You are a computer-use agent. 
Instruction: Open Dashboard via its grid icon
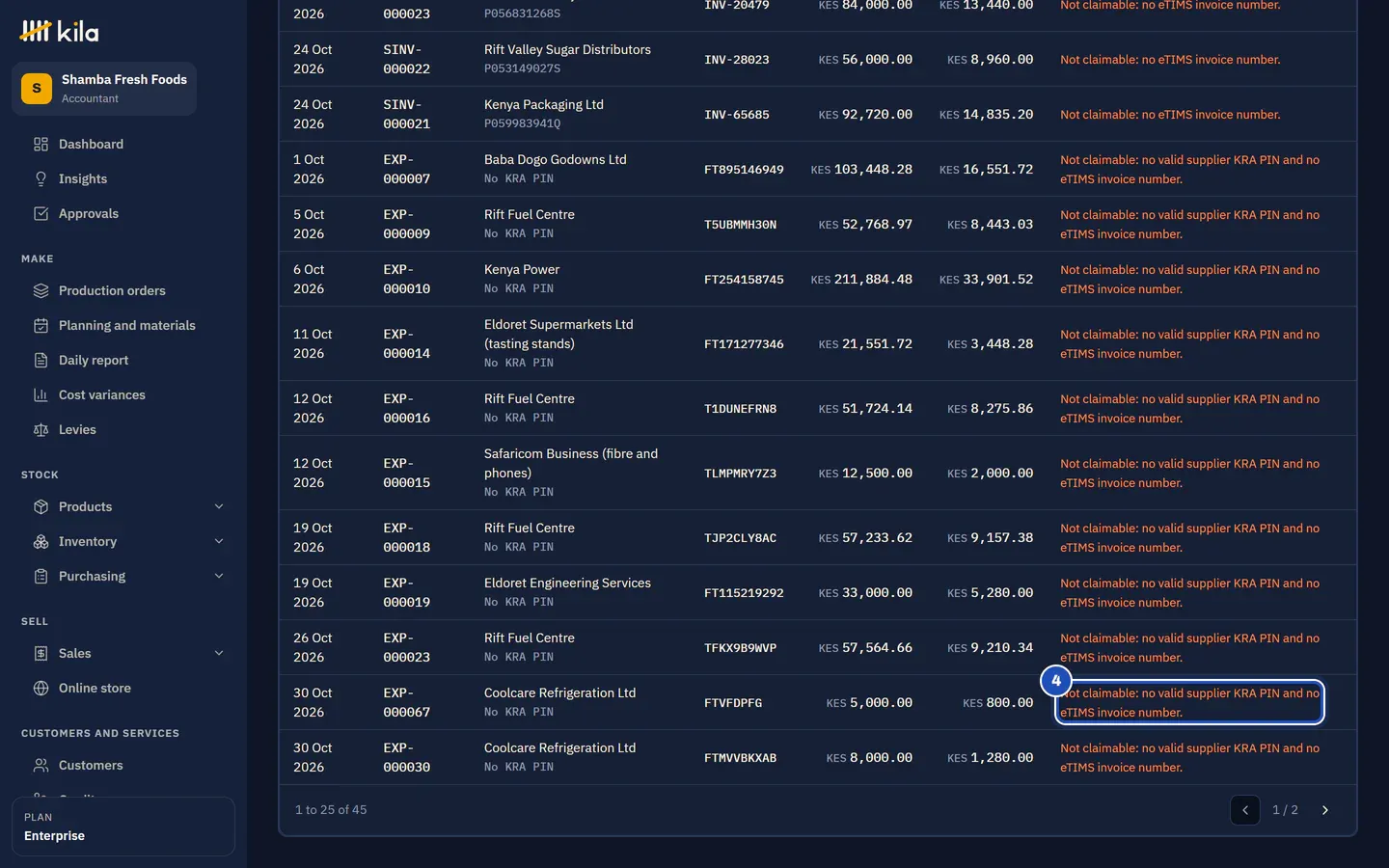41,144
